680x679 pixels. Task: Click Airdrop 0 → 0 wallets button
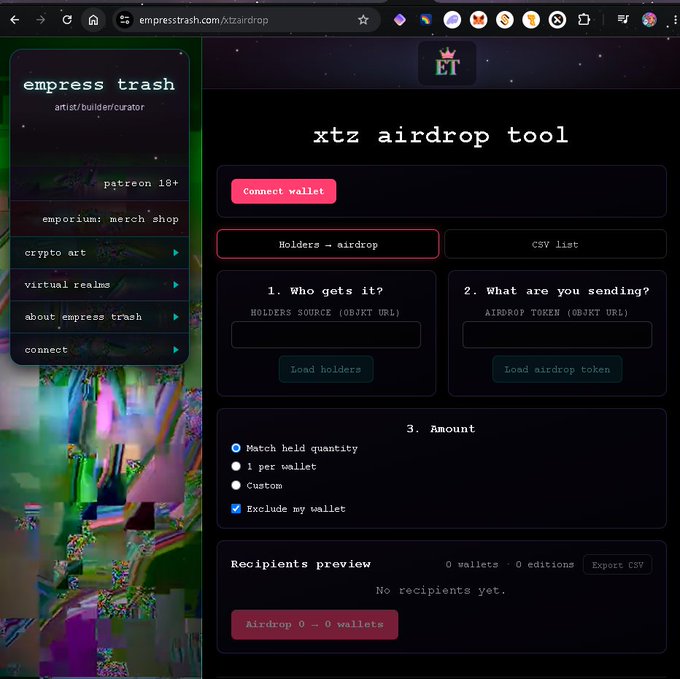[x=314, y=624]
